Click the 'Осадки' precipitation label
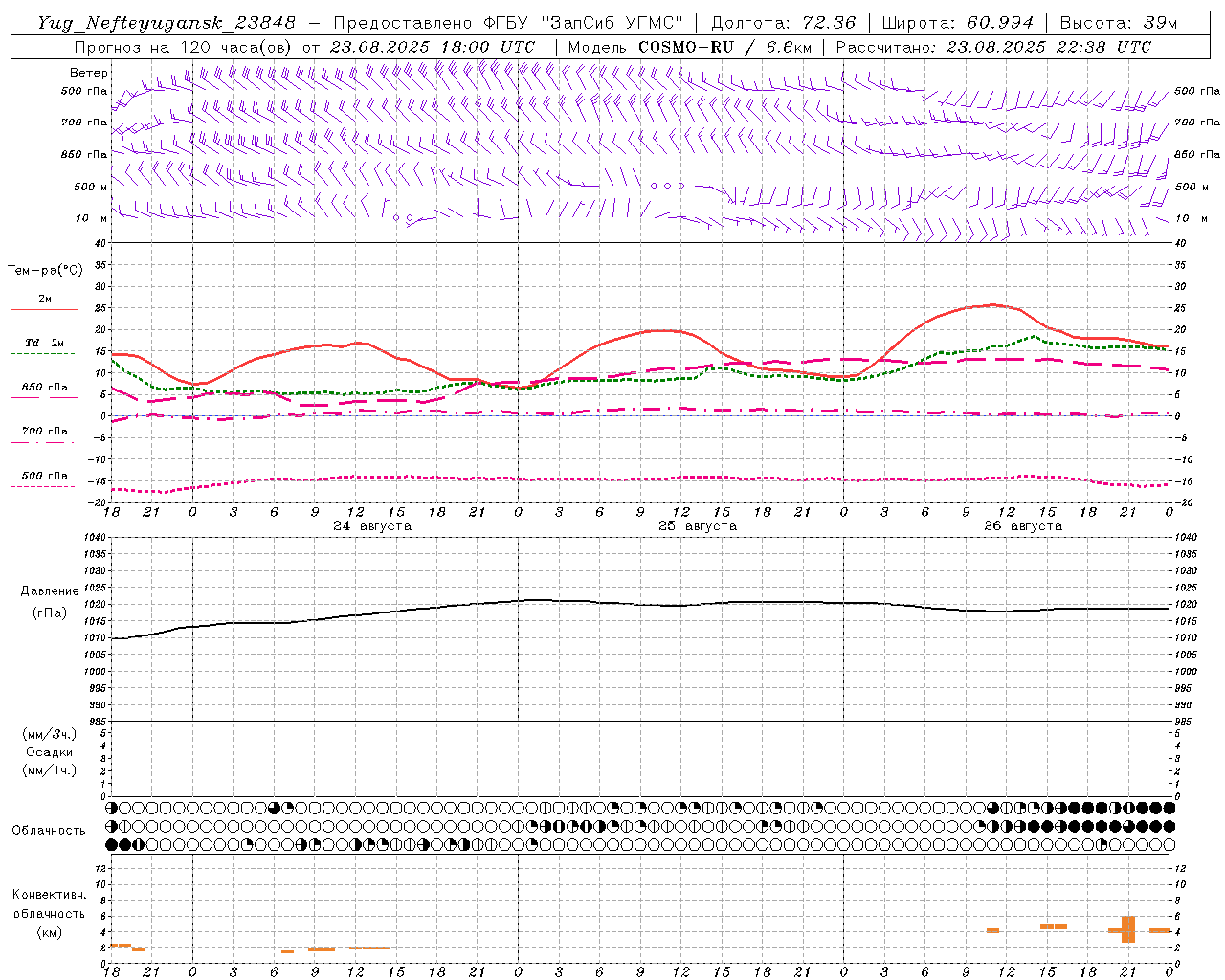 coord(50,752)
